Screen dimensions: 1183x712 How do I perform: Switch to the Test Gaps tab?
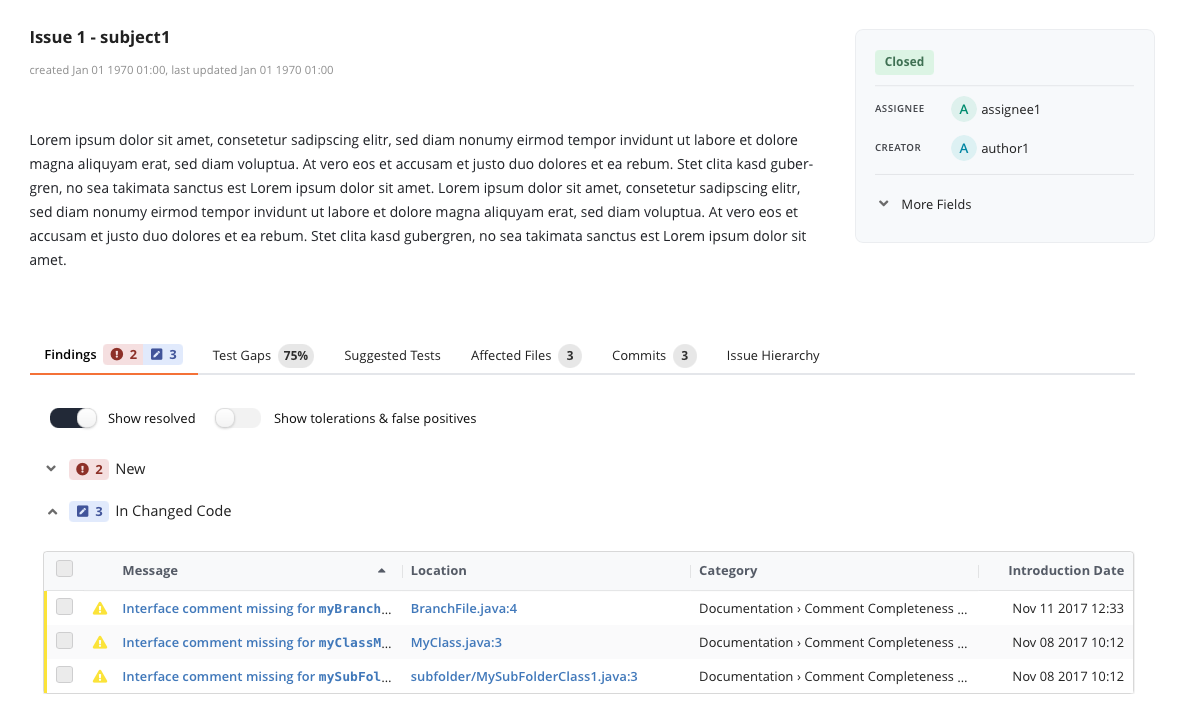(242, 355)
